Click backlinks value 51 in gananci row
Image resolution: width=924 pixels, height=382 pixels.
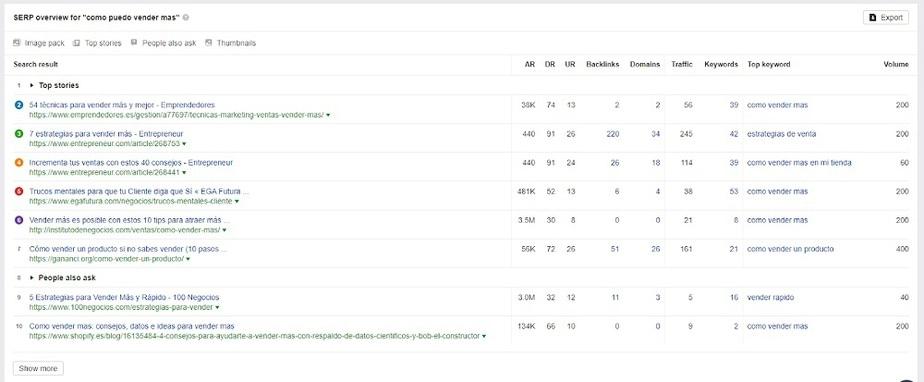tap(615, 249)
